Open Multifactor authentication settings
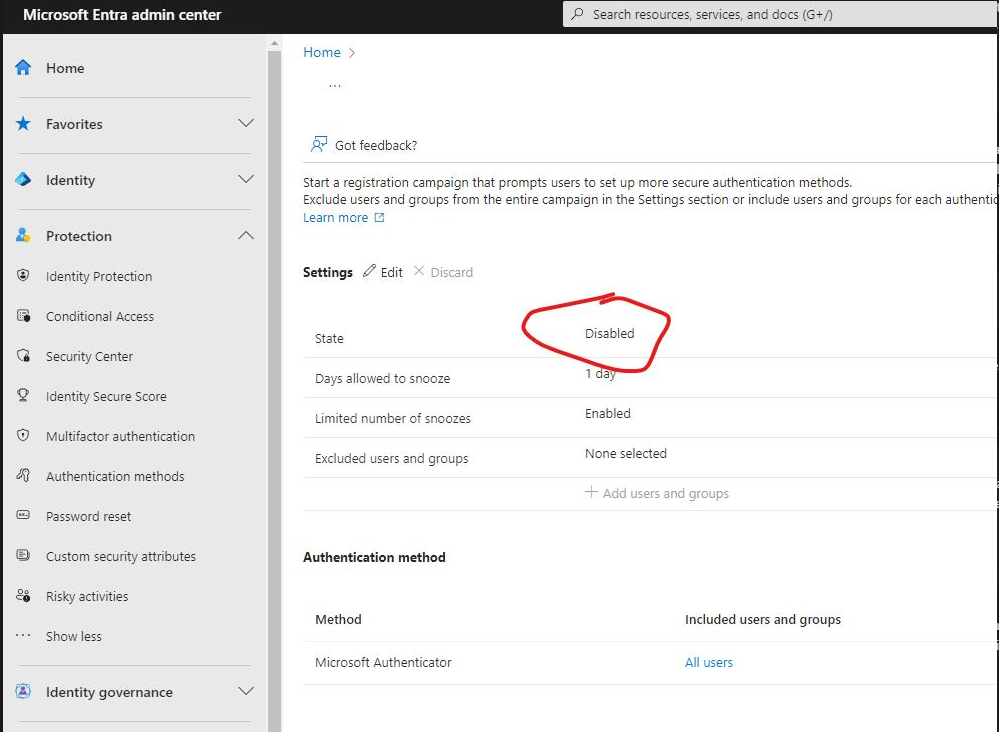 pyautogui.click(x=121, y=436)
